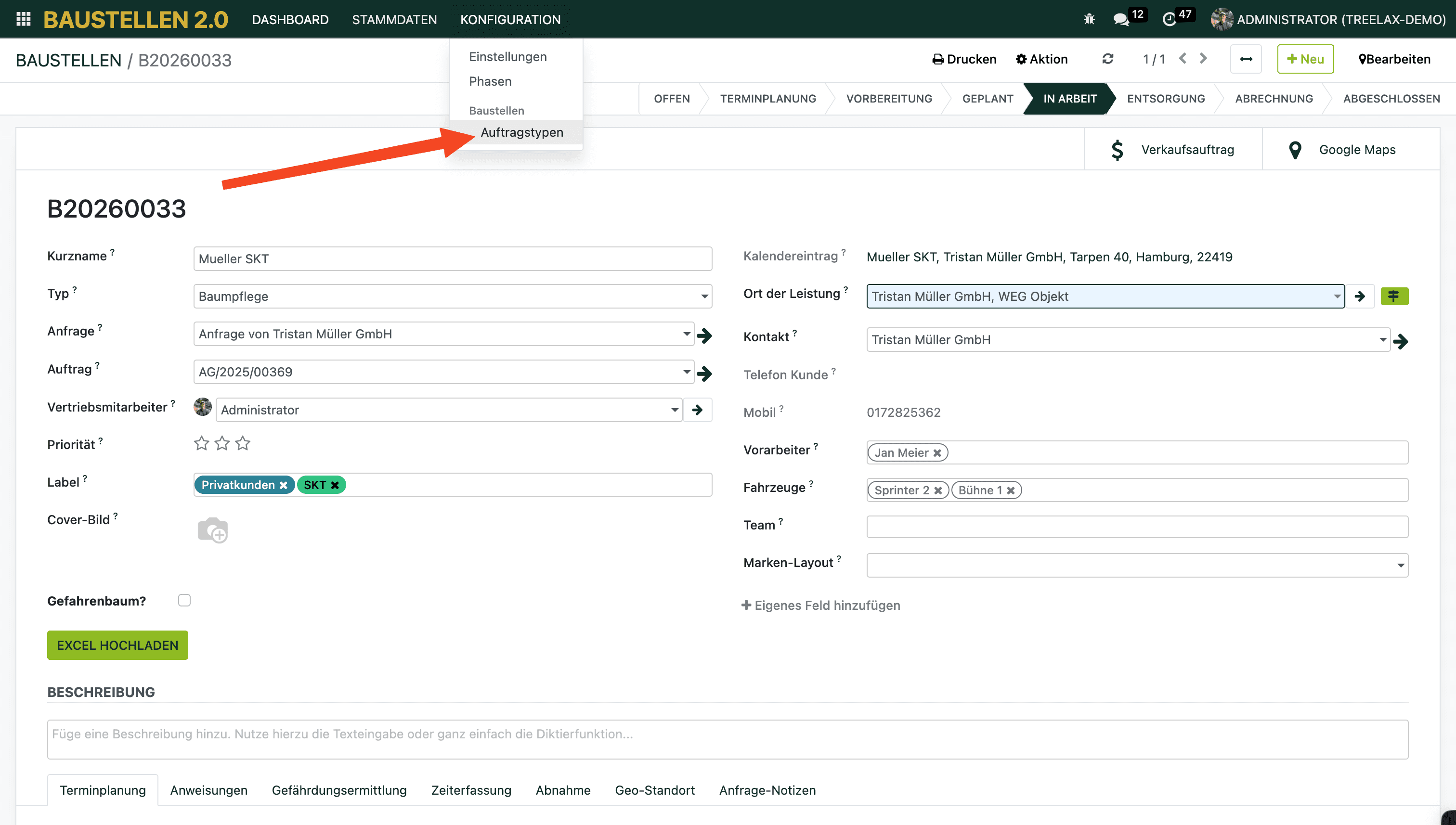
Task: Go to next record arrow
Action: coord(1204,59)
